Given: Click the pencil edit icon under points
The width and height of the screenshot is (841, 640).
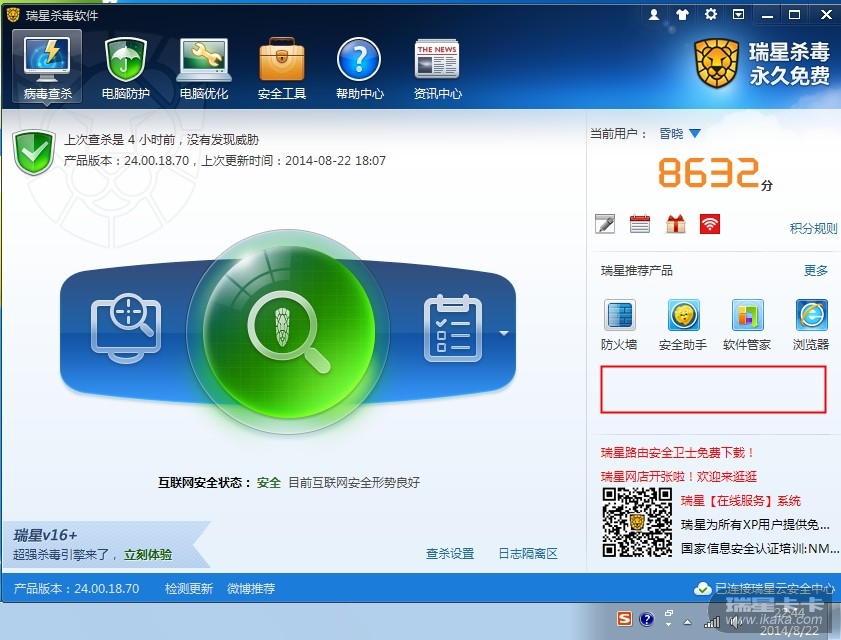Looking at the screenshot, I should 605,224.
